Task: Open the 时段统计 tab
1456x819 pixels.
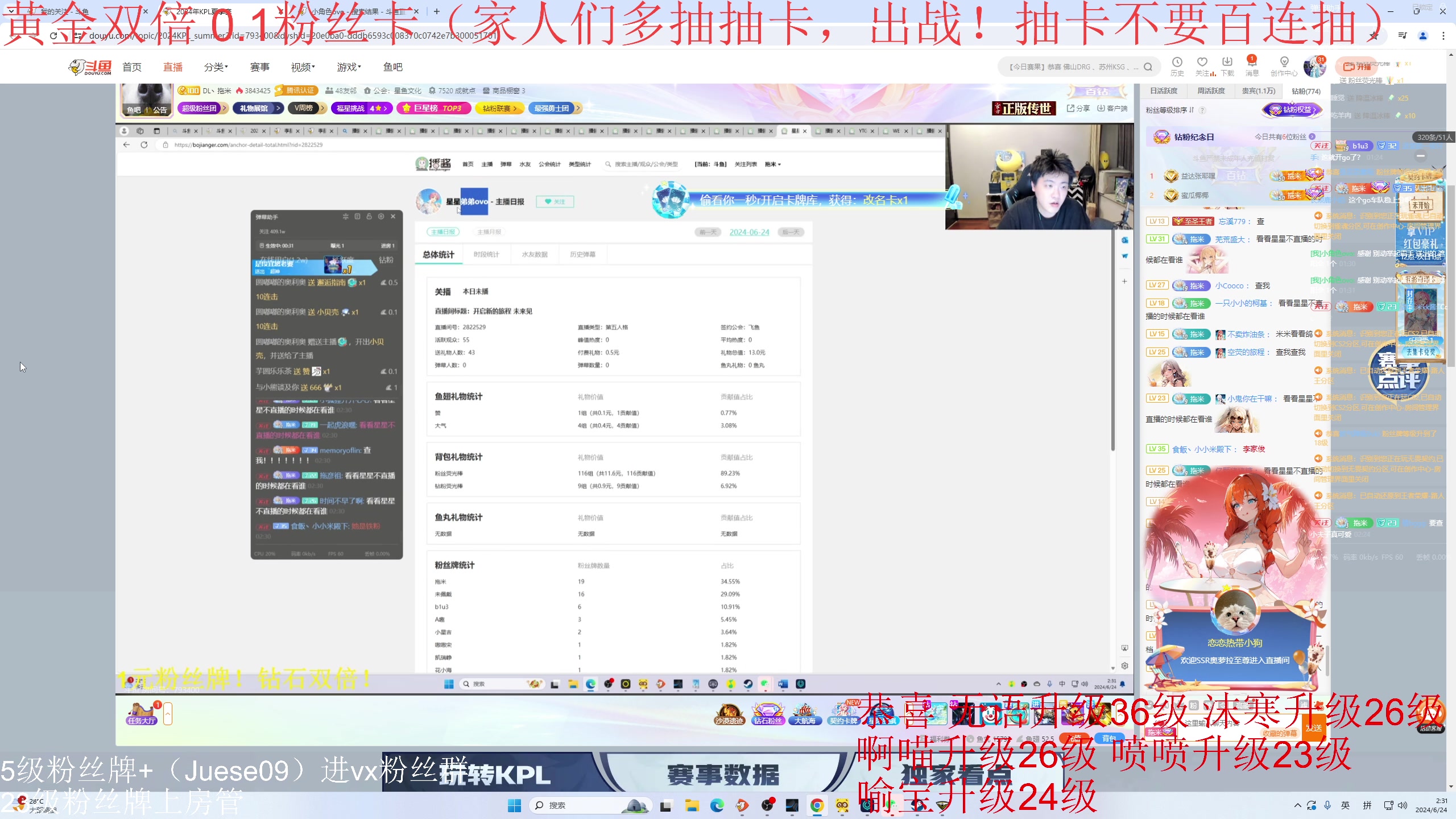Action: coord(486,254)
